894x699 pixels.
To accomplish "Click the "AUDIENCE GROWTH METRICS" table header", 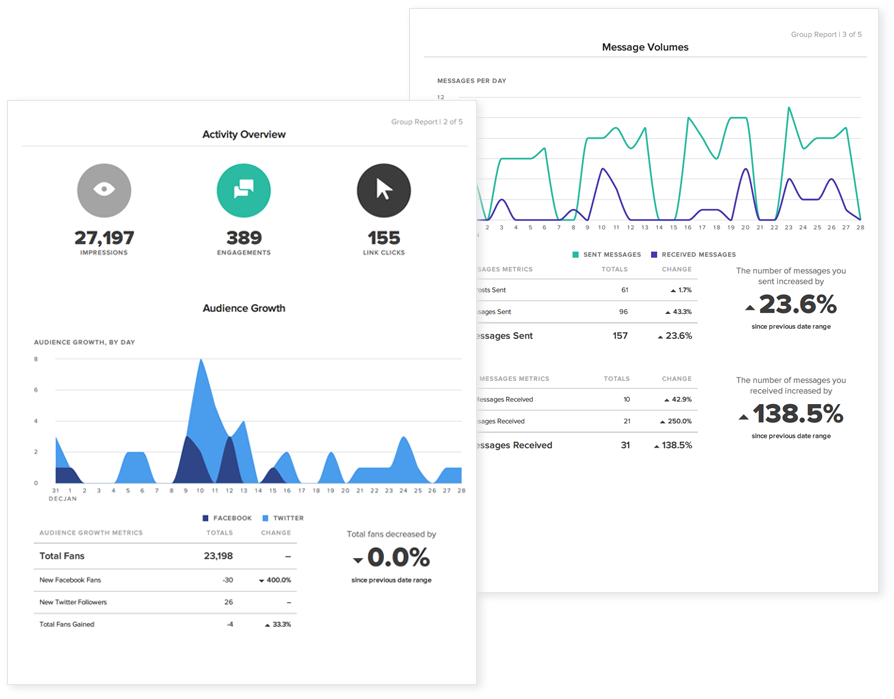I will pos(91,533).
